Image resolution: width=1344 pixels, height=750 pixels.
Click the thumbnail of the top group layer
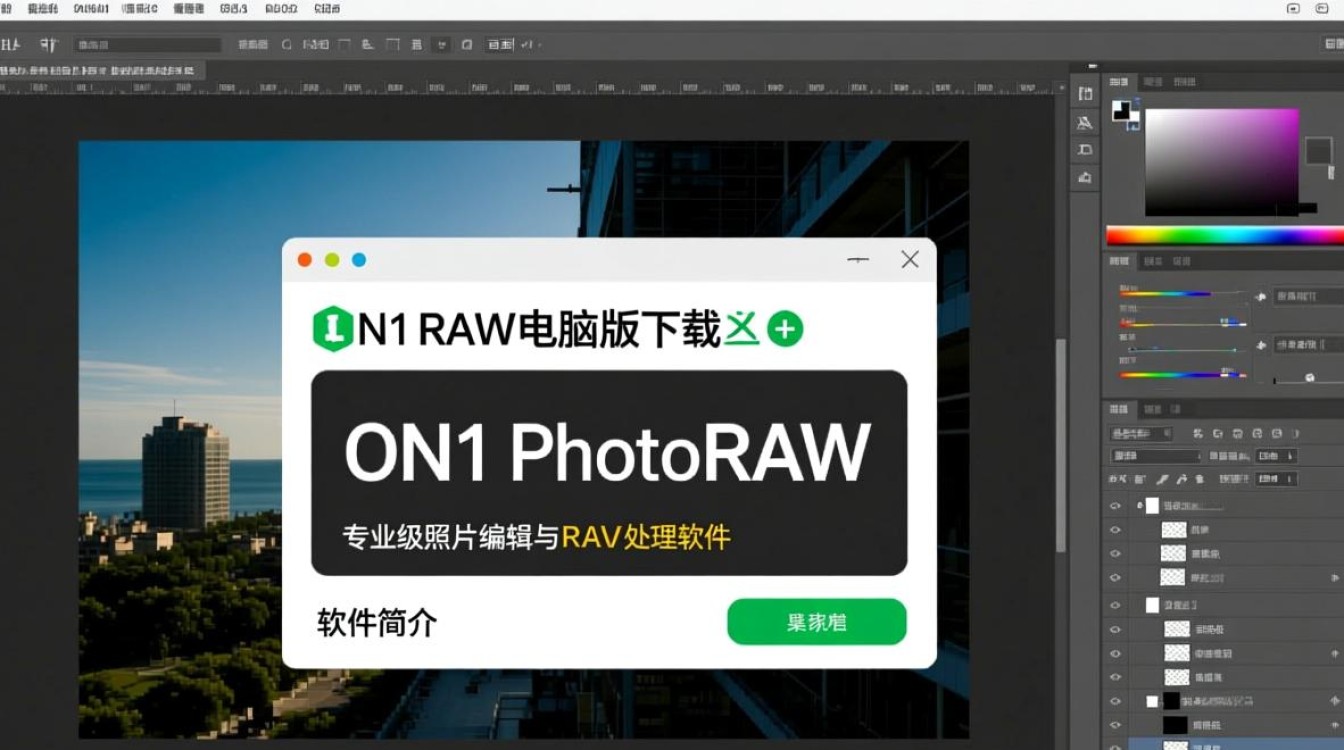(1152, 505)
